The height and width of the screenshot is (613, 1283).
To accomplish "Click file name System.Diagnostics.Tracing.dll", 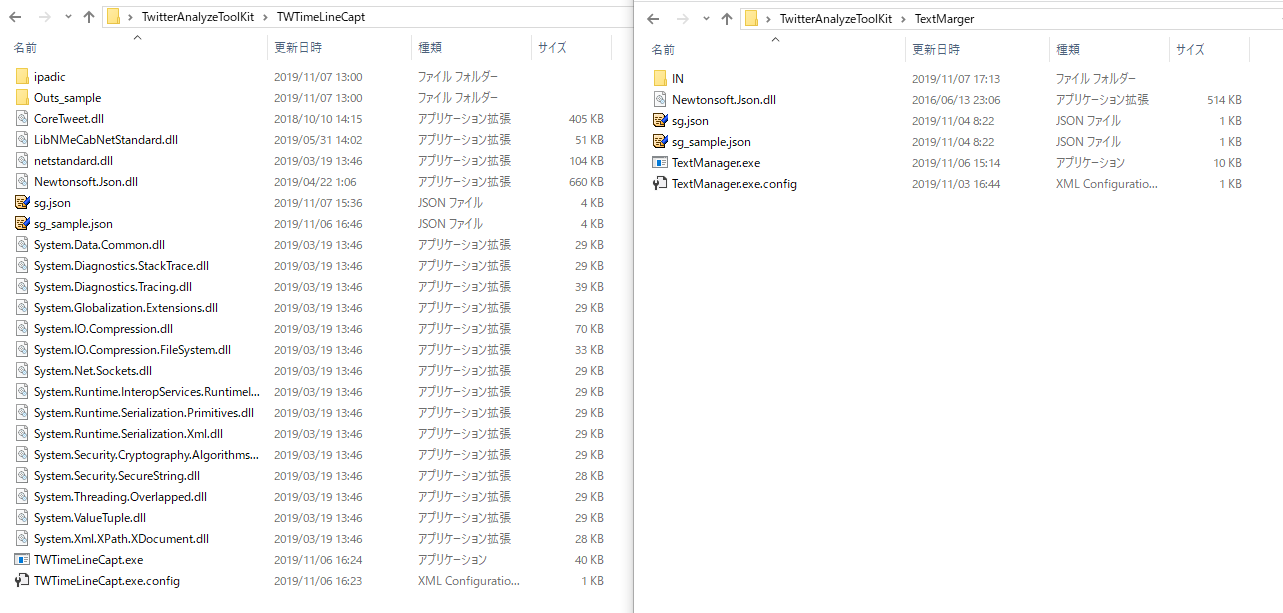I will 113,287.
